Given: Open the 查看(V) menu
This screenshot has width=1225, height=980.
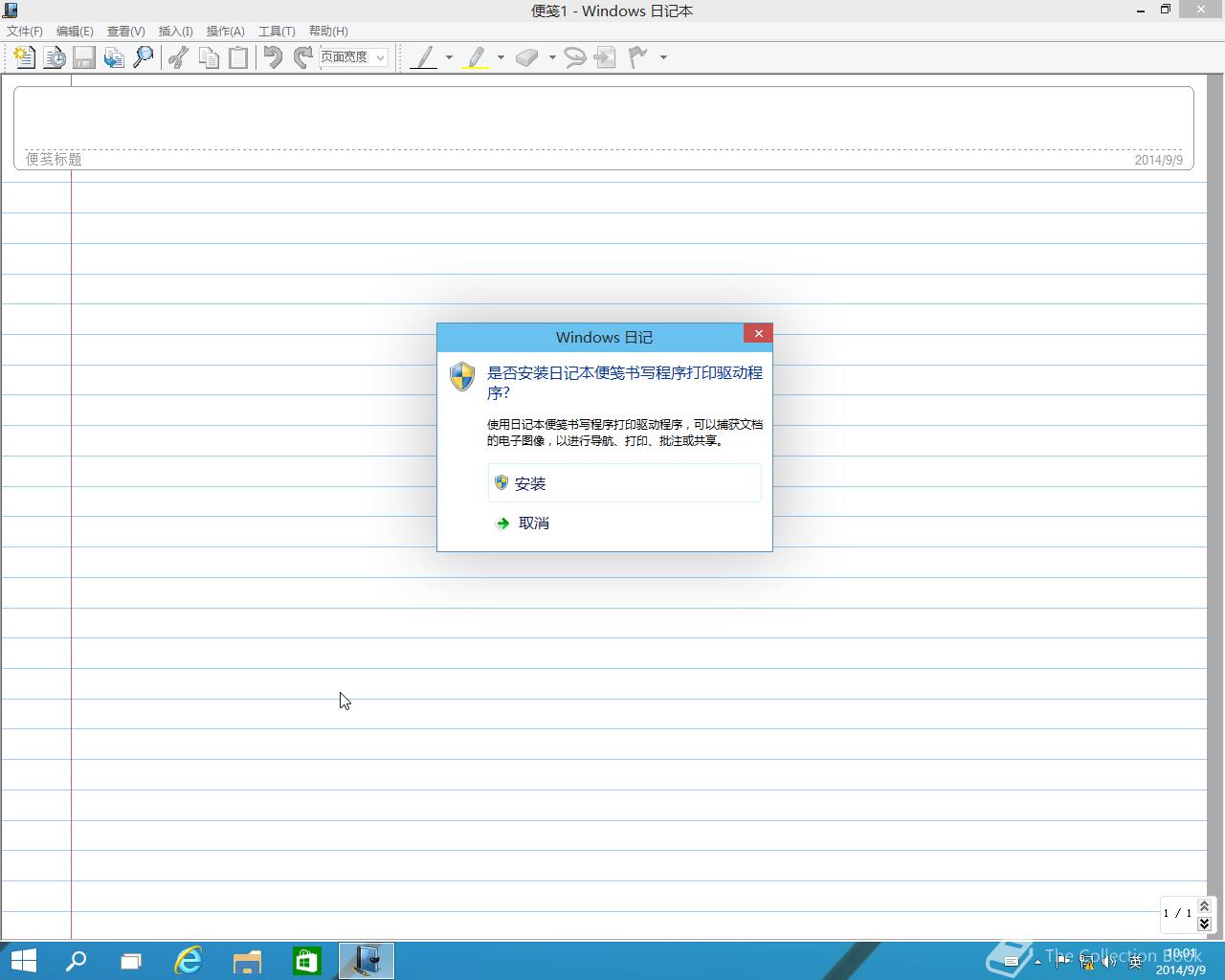Looking at the screenshot, I should coord(125,32).
